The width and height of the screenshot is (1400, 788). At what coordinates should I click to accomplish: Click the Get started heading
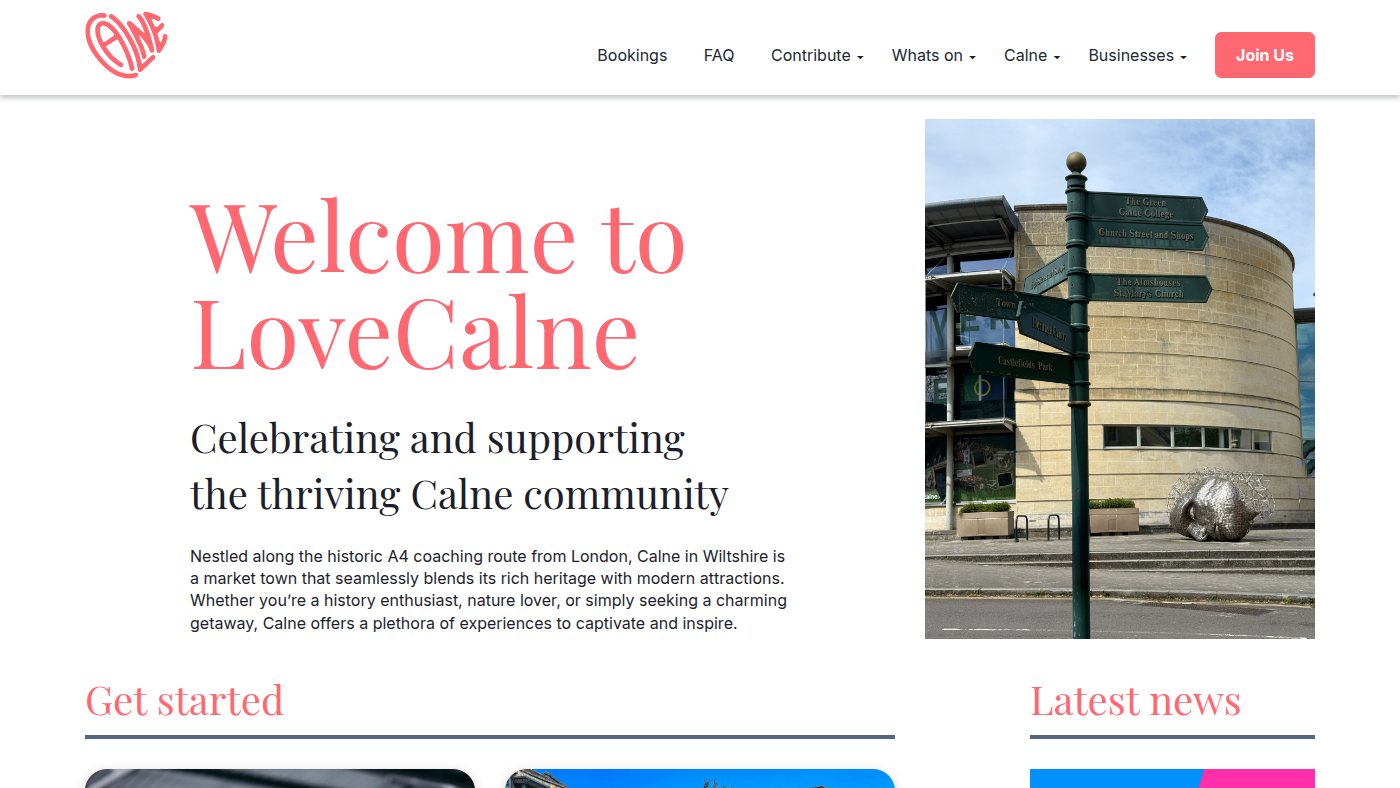click(x=184, y=701)
